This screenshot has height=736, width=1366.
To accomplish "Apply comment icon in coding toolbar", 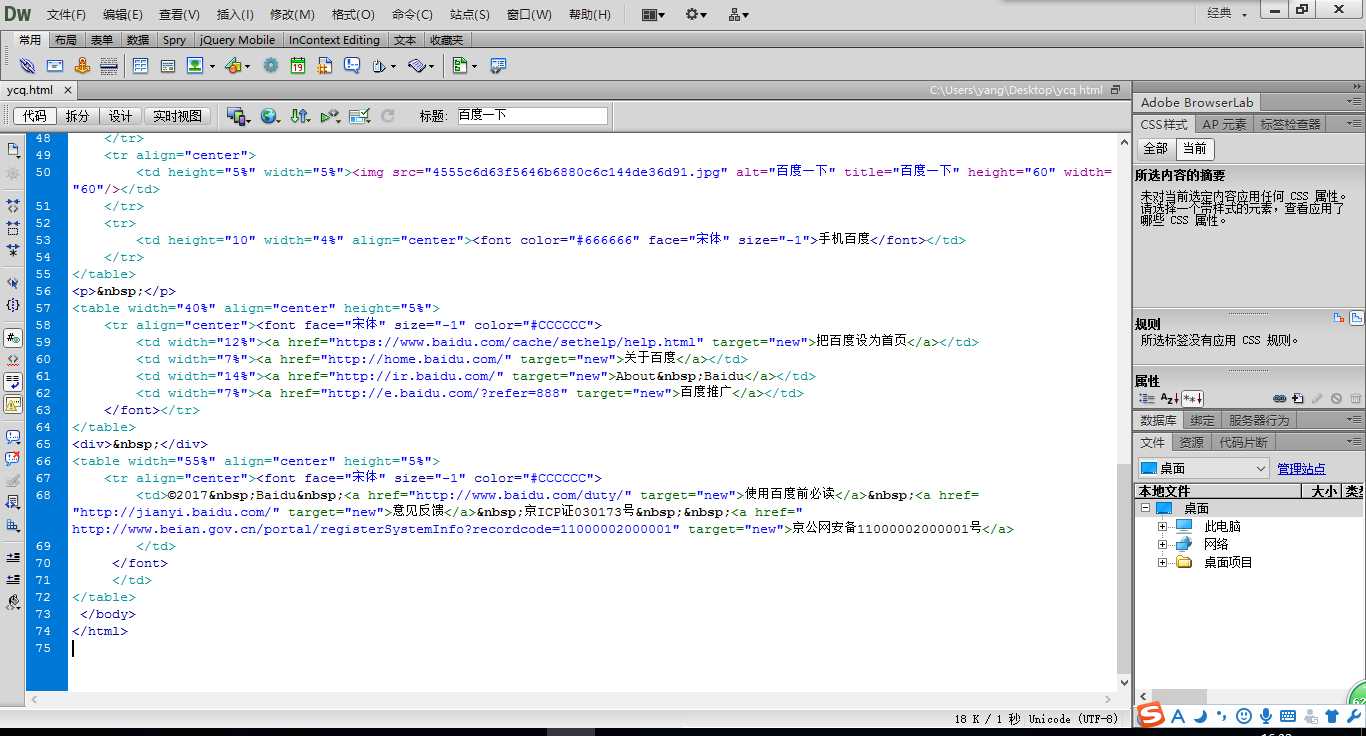I will click(x=13, y=437).
